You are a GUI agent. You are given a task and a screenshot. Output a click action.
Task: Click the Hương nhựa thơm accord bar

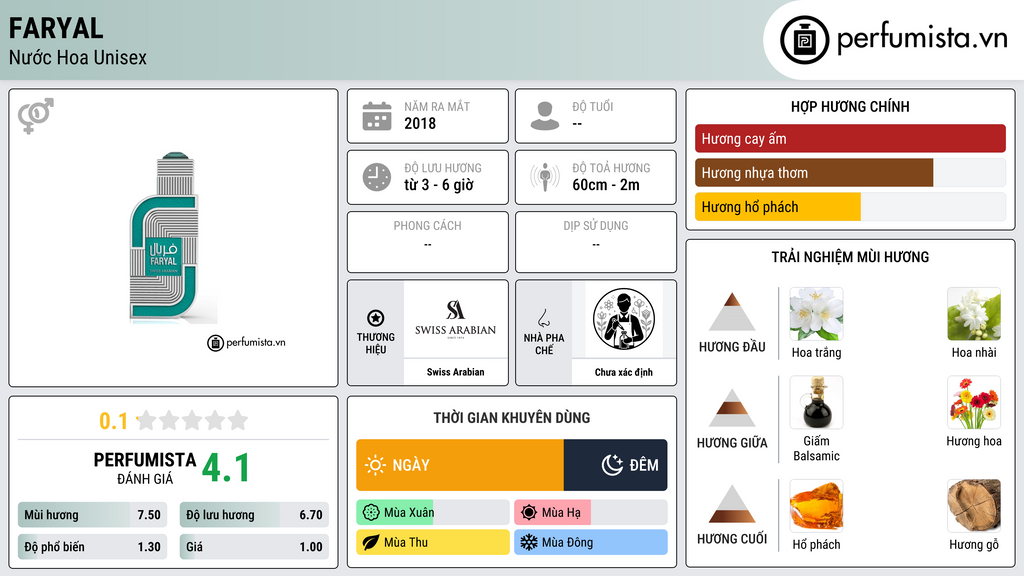850,172
